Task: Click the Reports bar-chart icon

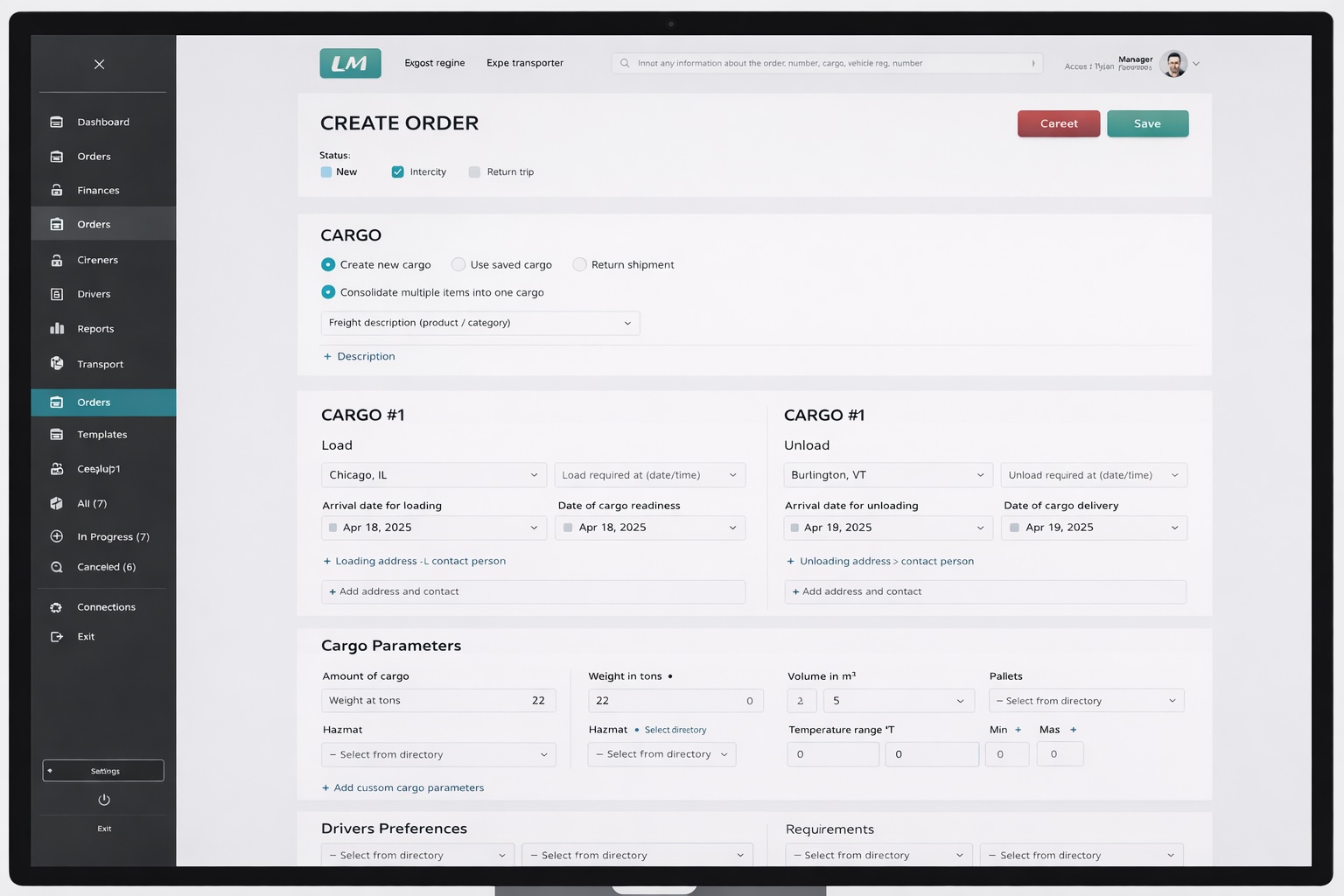Action: click(x=57, y=328)
